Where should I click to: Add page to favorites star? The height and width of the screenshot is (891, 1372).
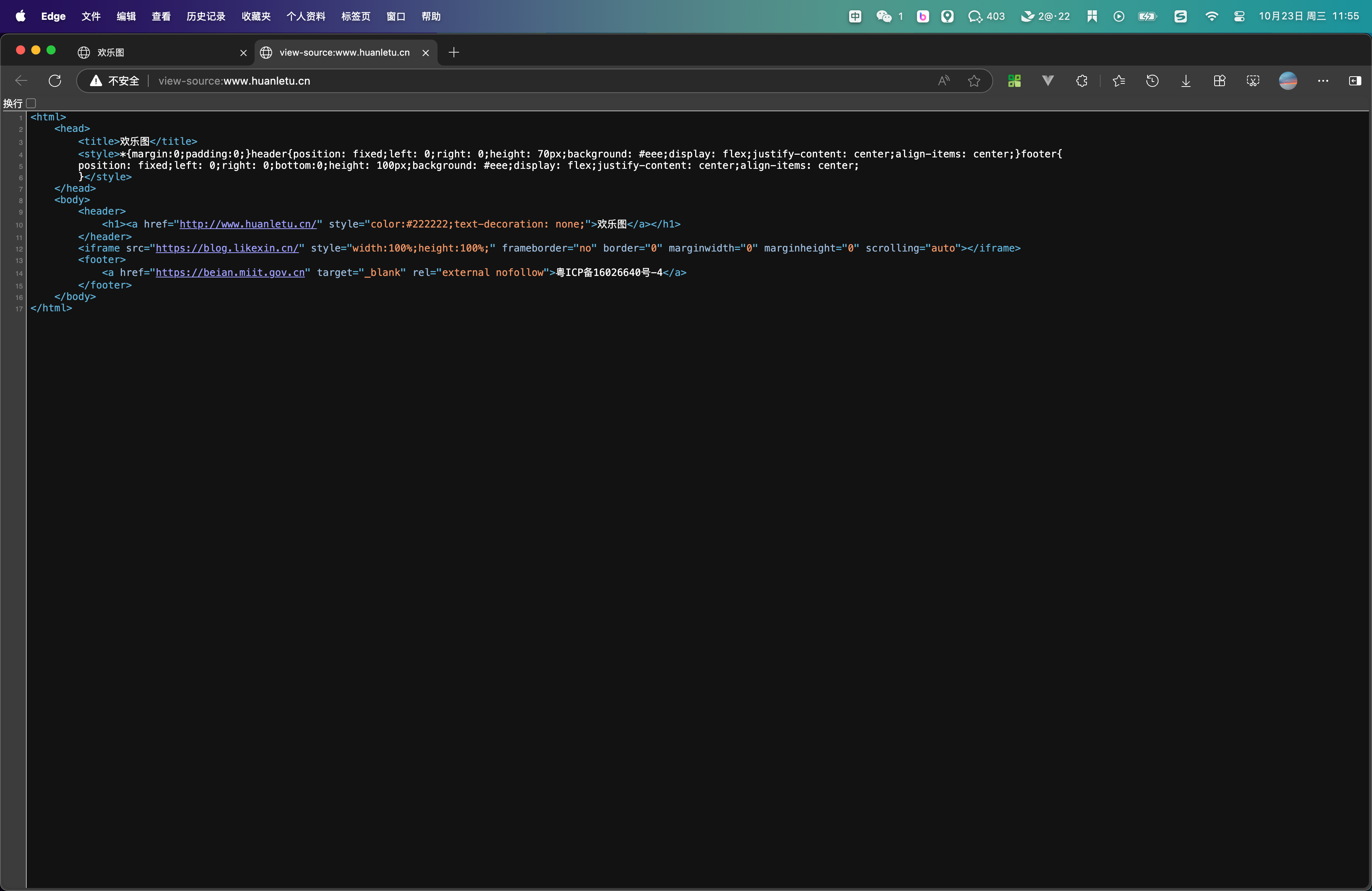tap(974, 81)
